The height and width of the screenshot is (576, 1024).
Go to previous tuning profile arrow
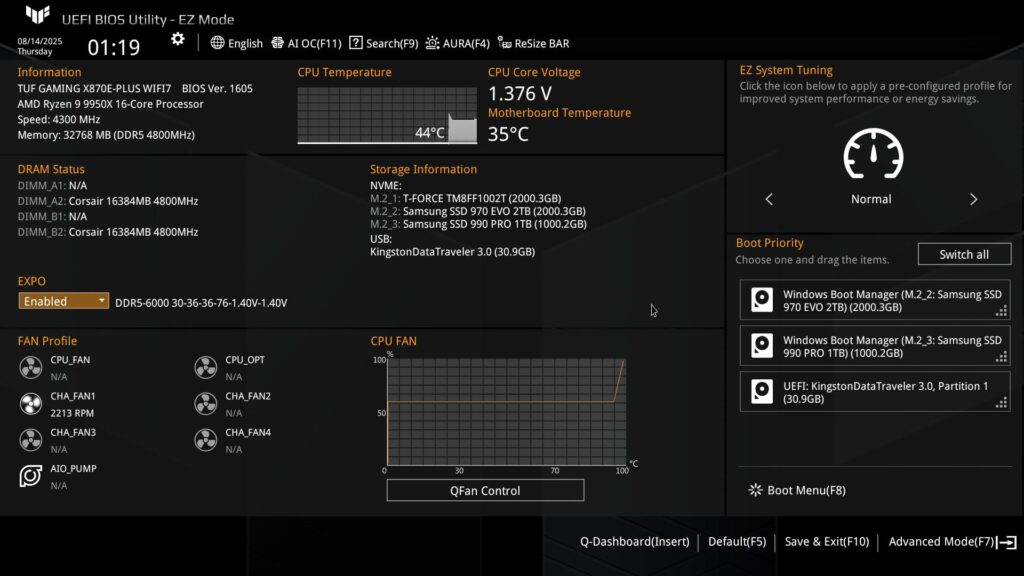pyautogui.click(x=769, y=199)
